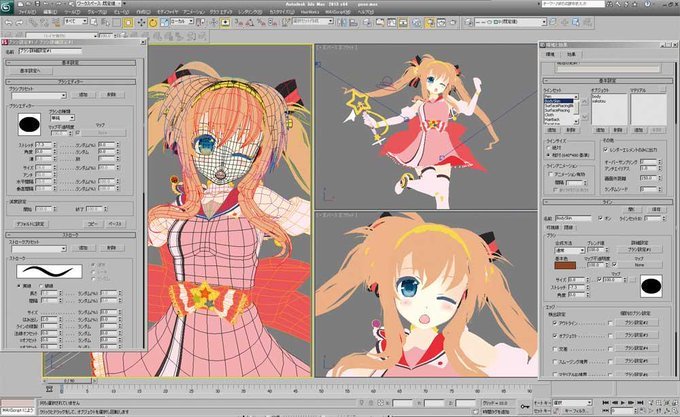Viewport: 680px width, 417px height.
Task: Open the workspace dropdown in title bar
Action: click(x=97, y=4)
